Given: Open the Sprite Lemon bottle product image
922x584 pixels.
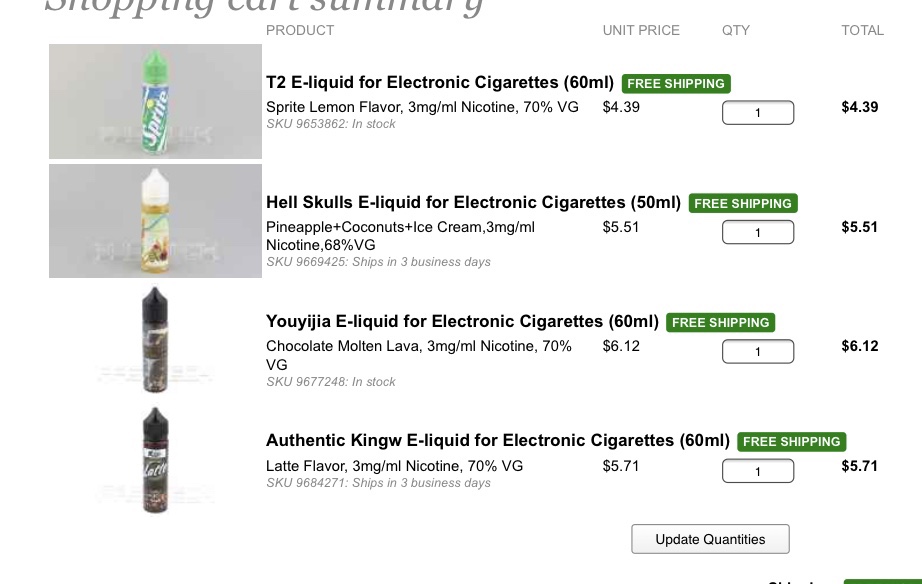Looking at the screenshot, I should [155, 102].
